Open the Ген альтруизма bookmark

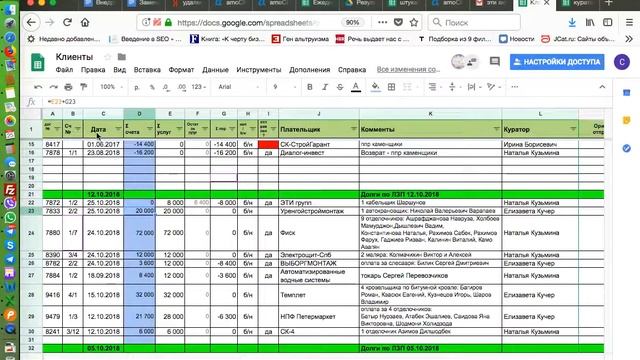[x=300, y=39]
